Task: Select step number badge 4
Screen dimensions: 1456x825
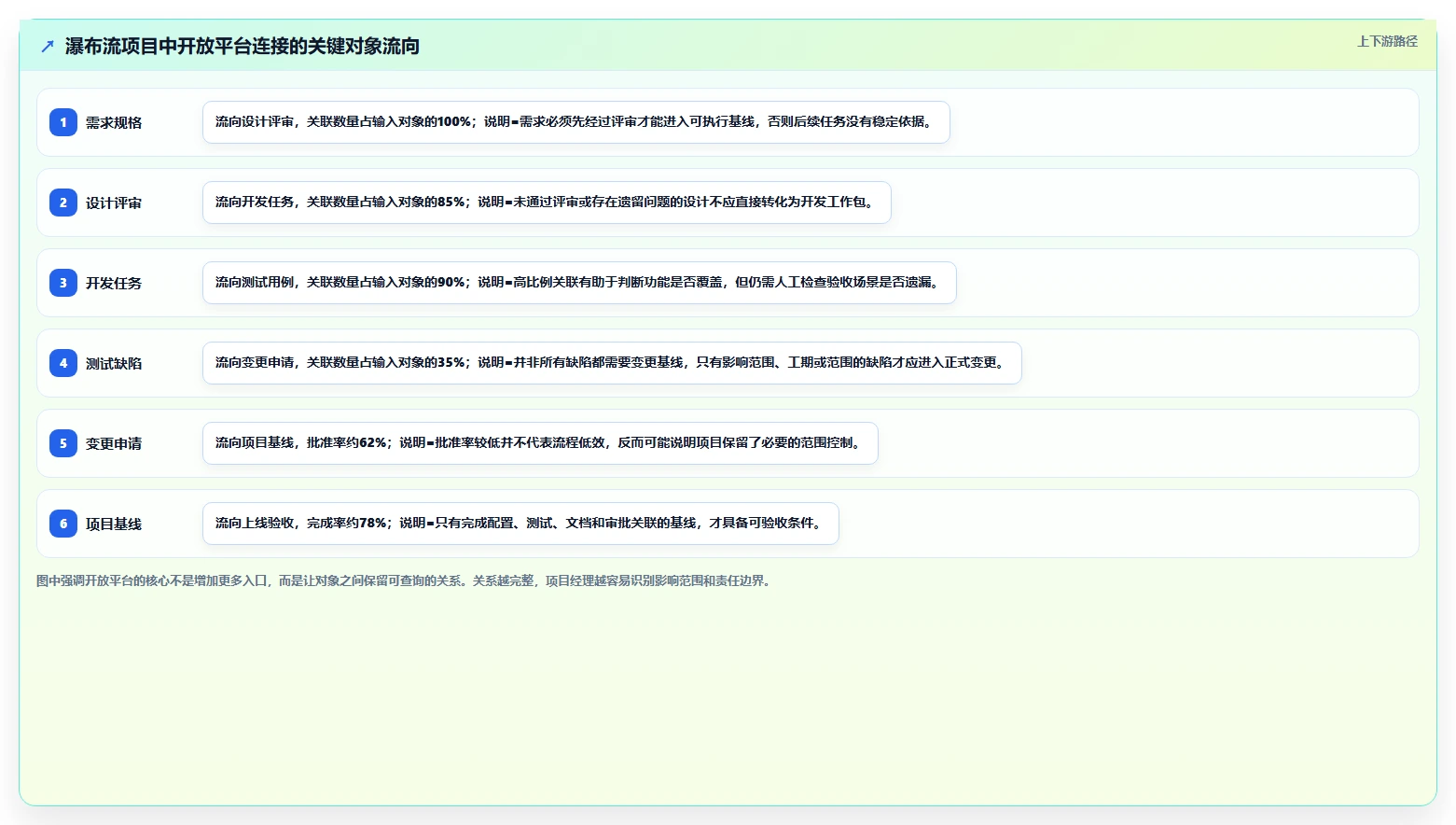Action: click(63, 363)
